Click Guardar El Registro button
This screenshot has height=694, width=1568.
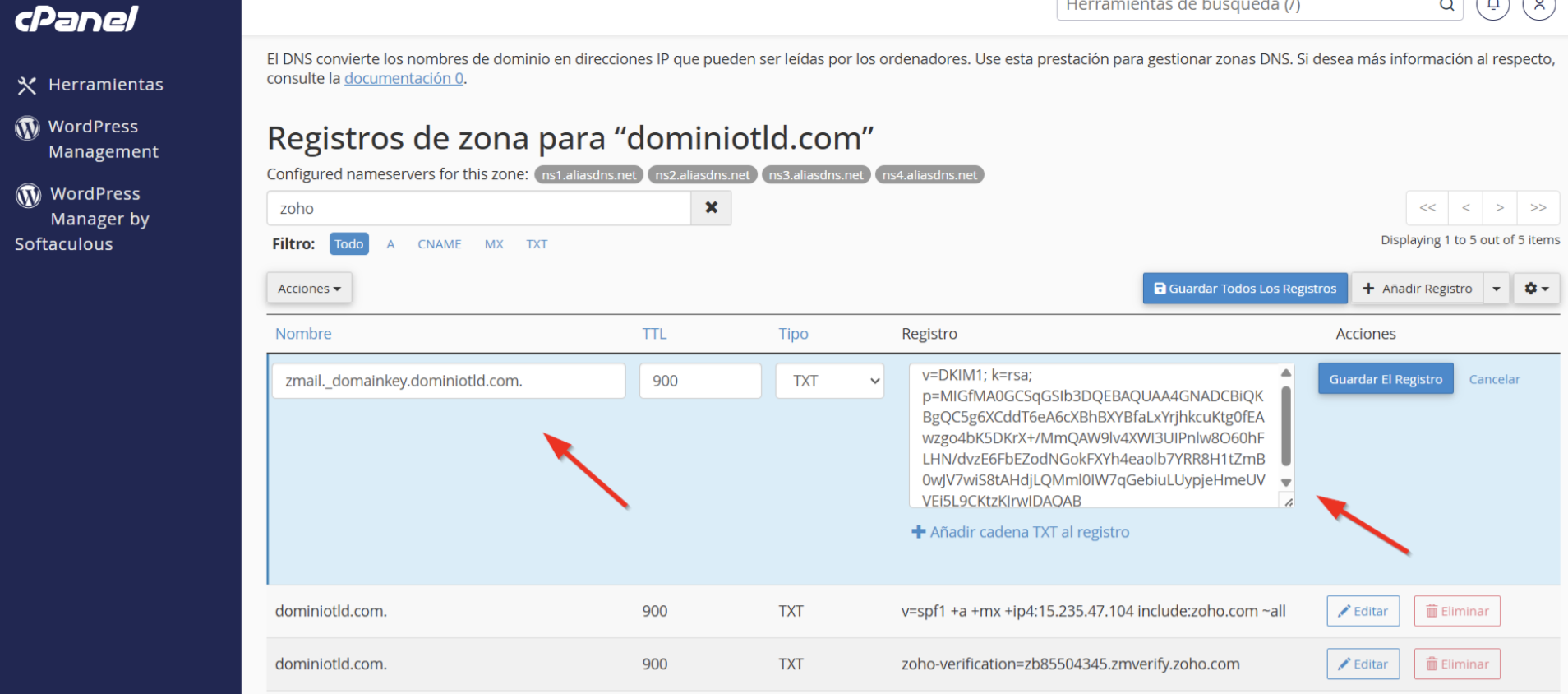(x=1385, y=379)
